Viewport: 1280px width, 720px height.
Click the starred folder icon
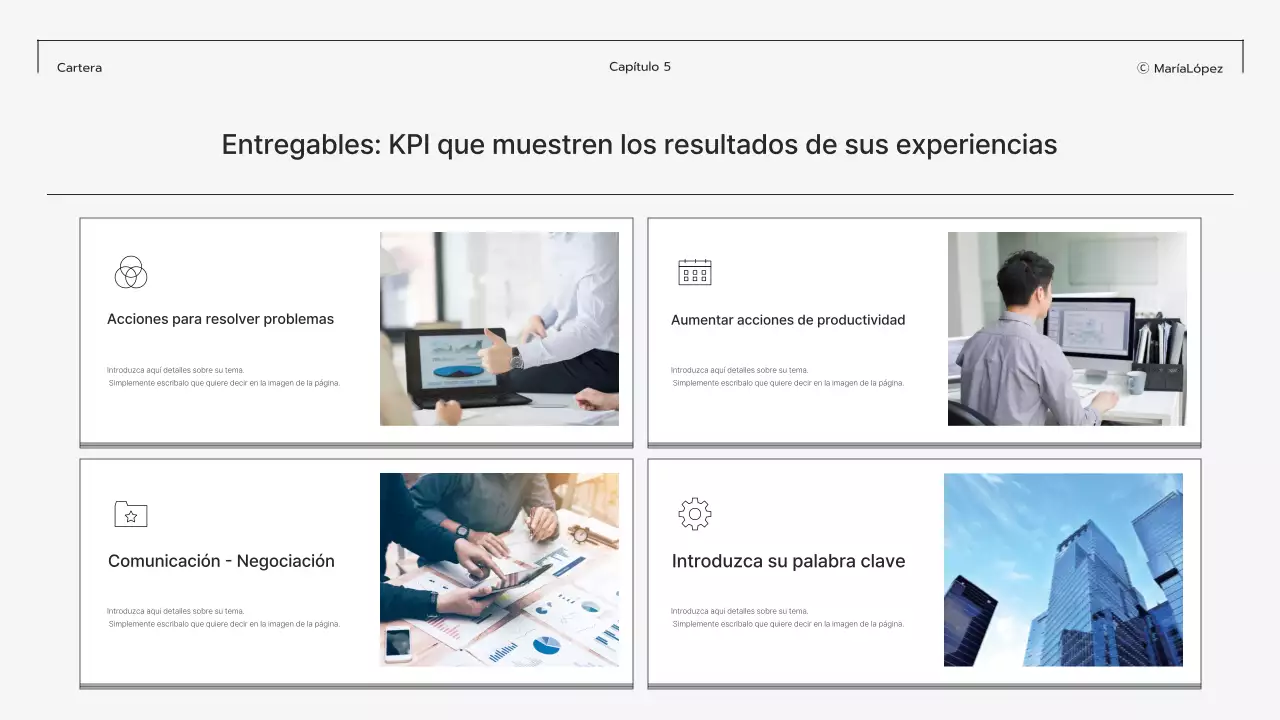point(131,514)
